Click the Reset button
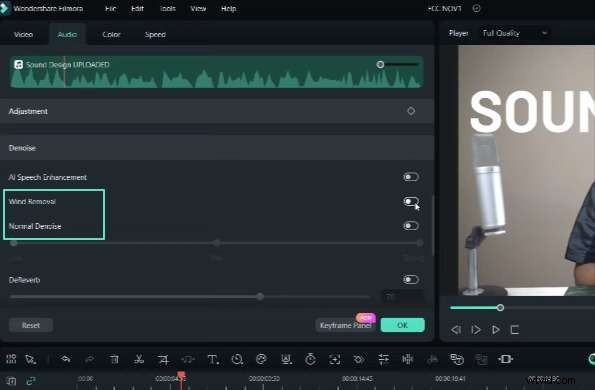The image size is (595, 390). point(31,325)
